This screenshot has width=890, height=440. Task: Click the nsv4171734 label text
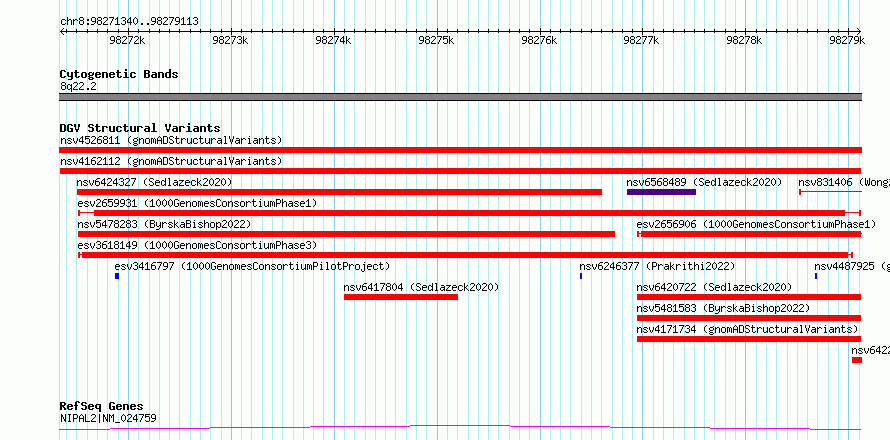point(747,329)
